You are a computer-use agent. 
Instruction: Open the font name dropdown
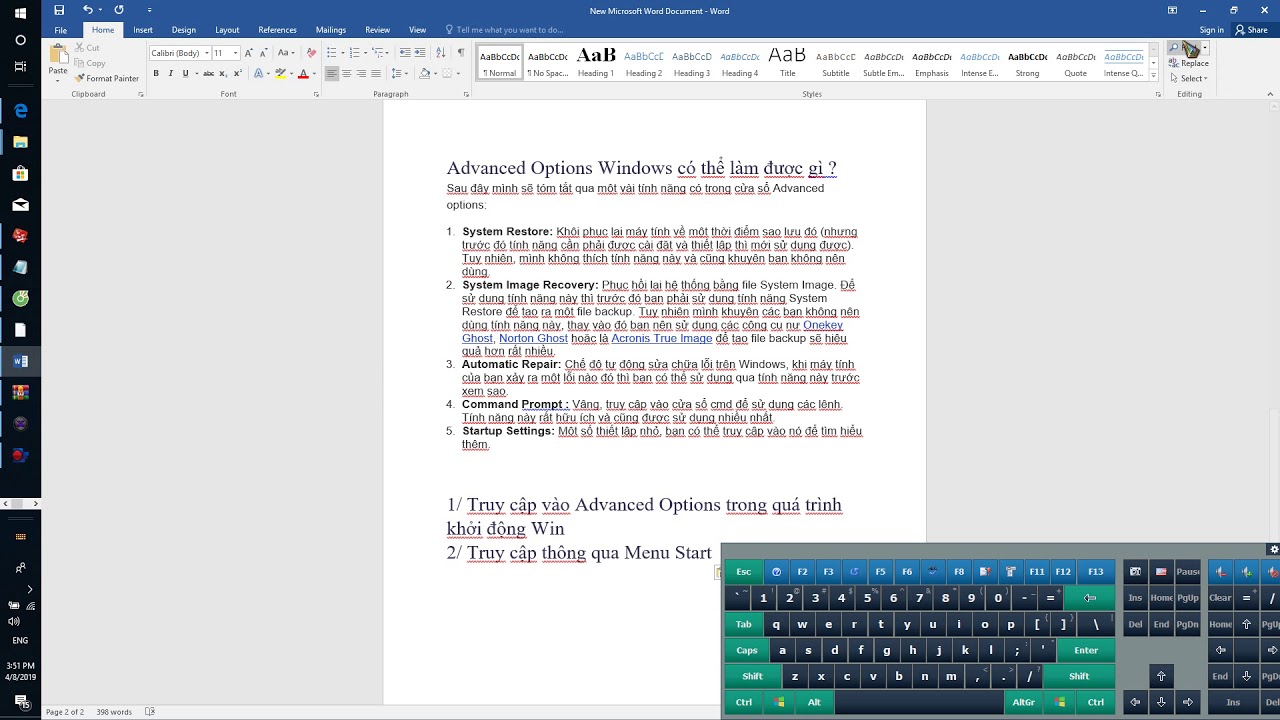point(206,52)
